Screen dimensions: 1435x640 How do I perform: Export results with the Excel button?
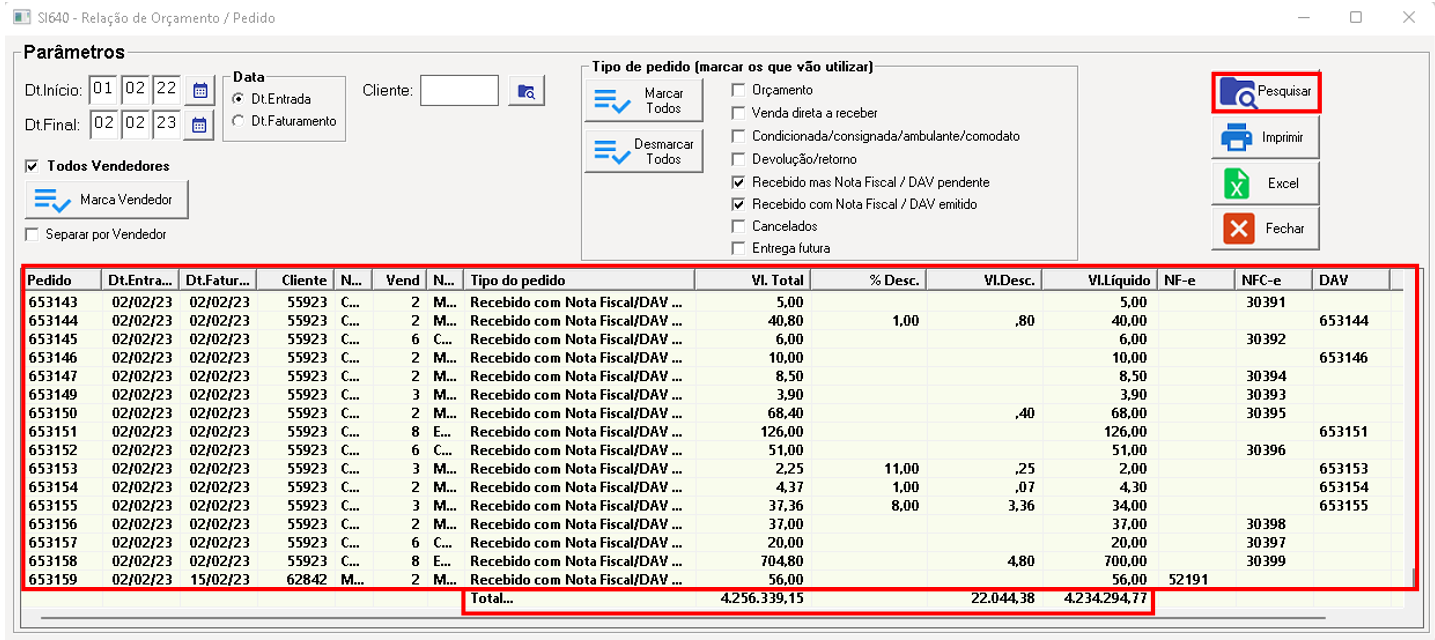coord(1265,183)
